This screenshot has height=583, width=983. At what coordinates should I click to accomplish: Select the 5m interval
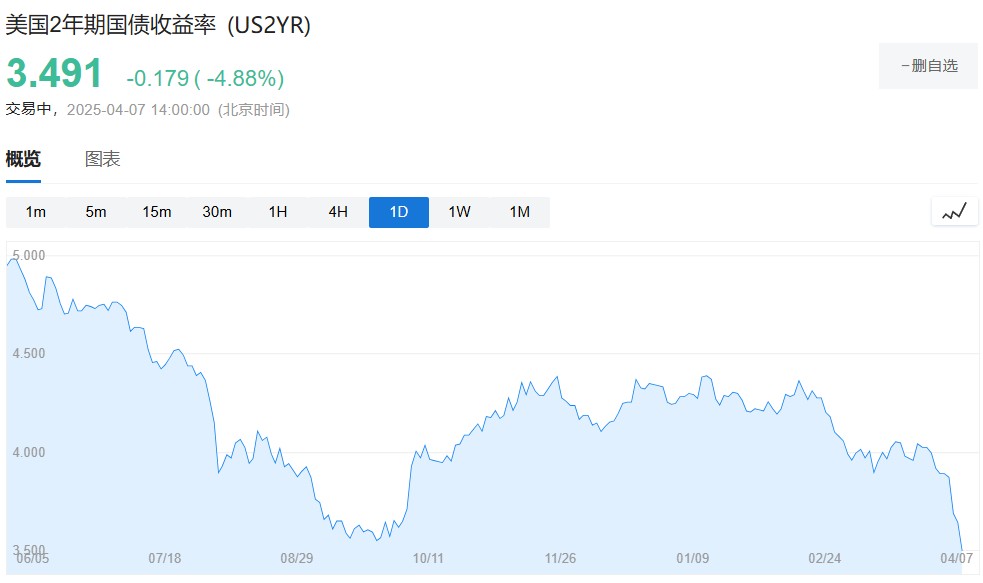coord(96,212)
